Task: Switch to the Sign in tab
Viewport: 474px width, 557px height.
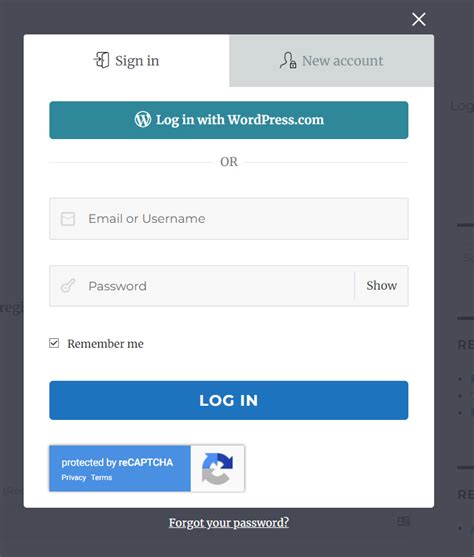Action: coord(126,60)
